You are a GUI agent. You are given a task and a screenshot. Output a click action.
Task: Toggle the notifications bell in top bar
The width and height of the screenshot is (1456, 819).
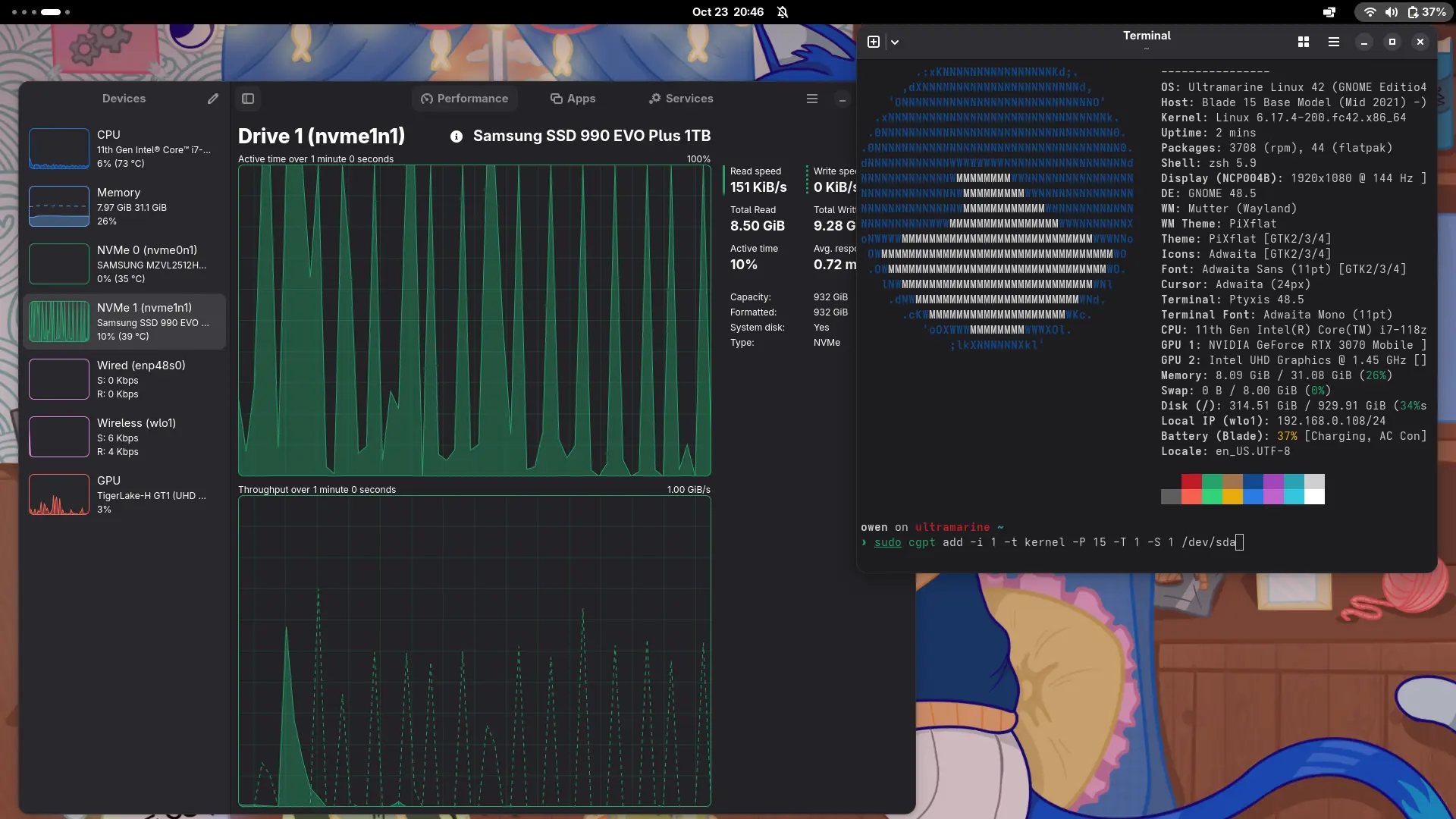point(783,12)
